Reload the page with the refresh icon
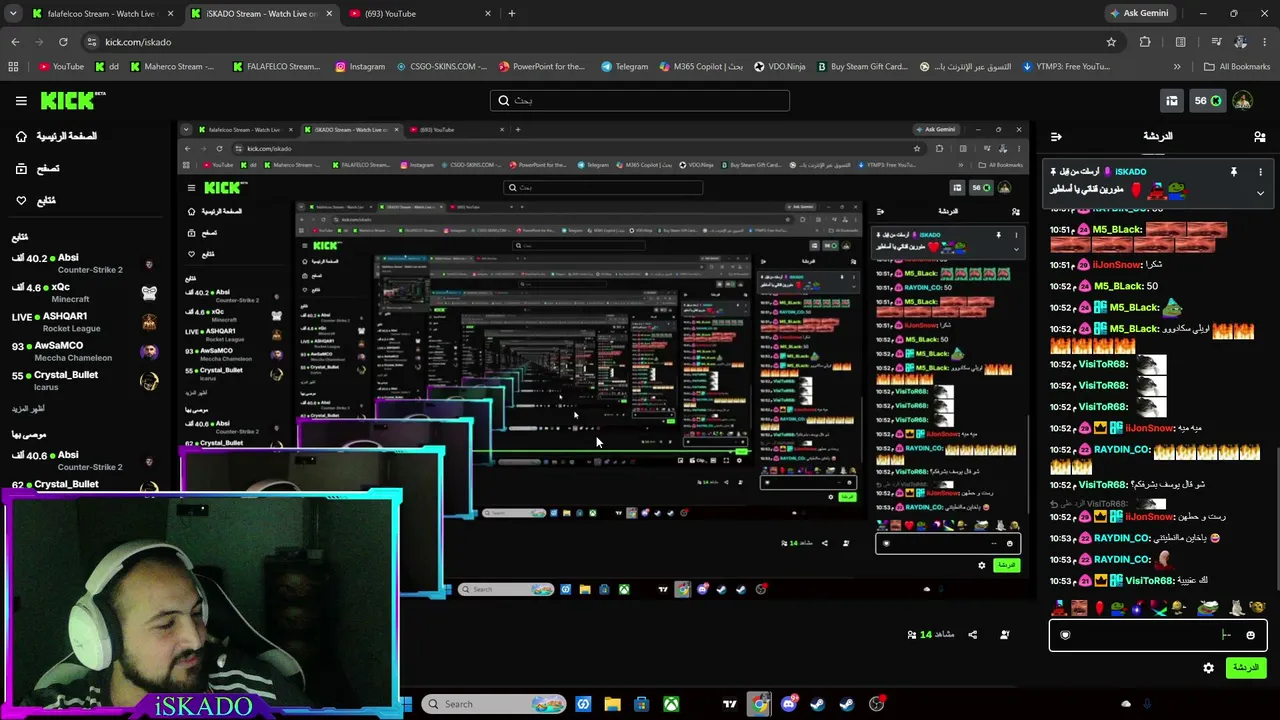Image resolution: width=1280 pixels, height=720 pixels. pyautogui.click(x=63, y=42)
